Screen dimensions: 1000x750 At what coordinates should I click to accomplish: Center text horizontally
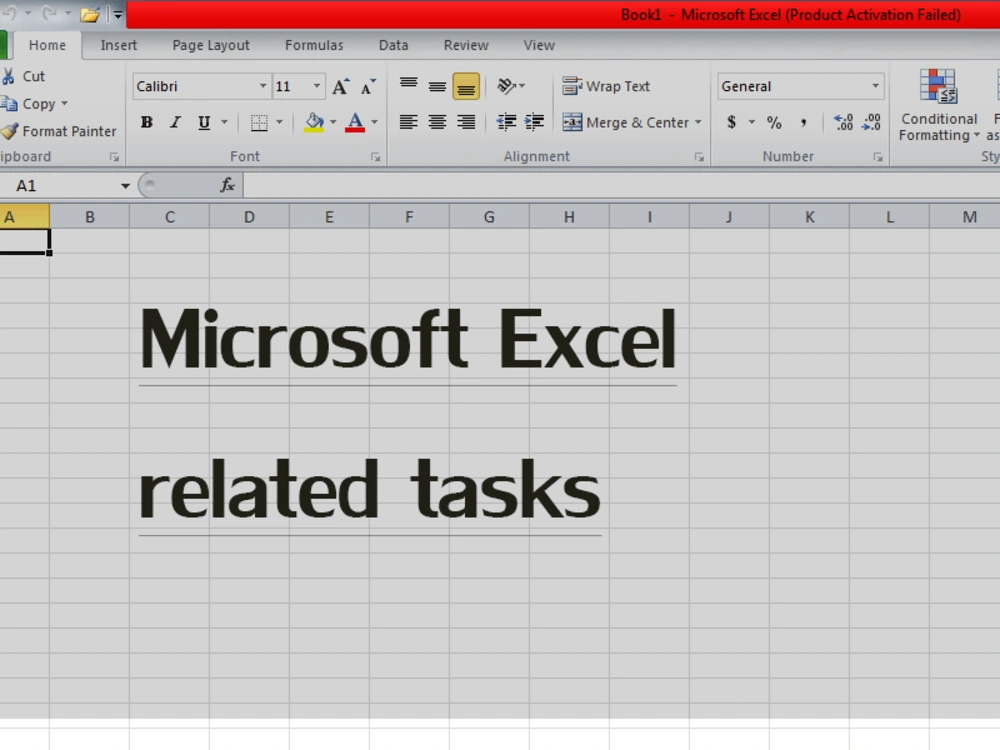437,122
